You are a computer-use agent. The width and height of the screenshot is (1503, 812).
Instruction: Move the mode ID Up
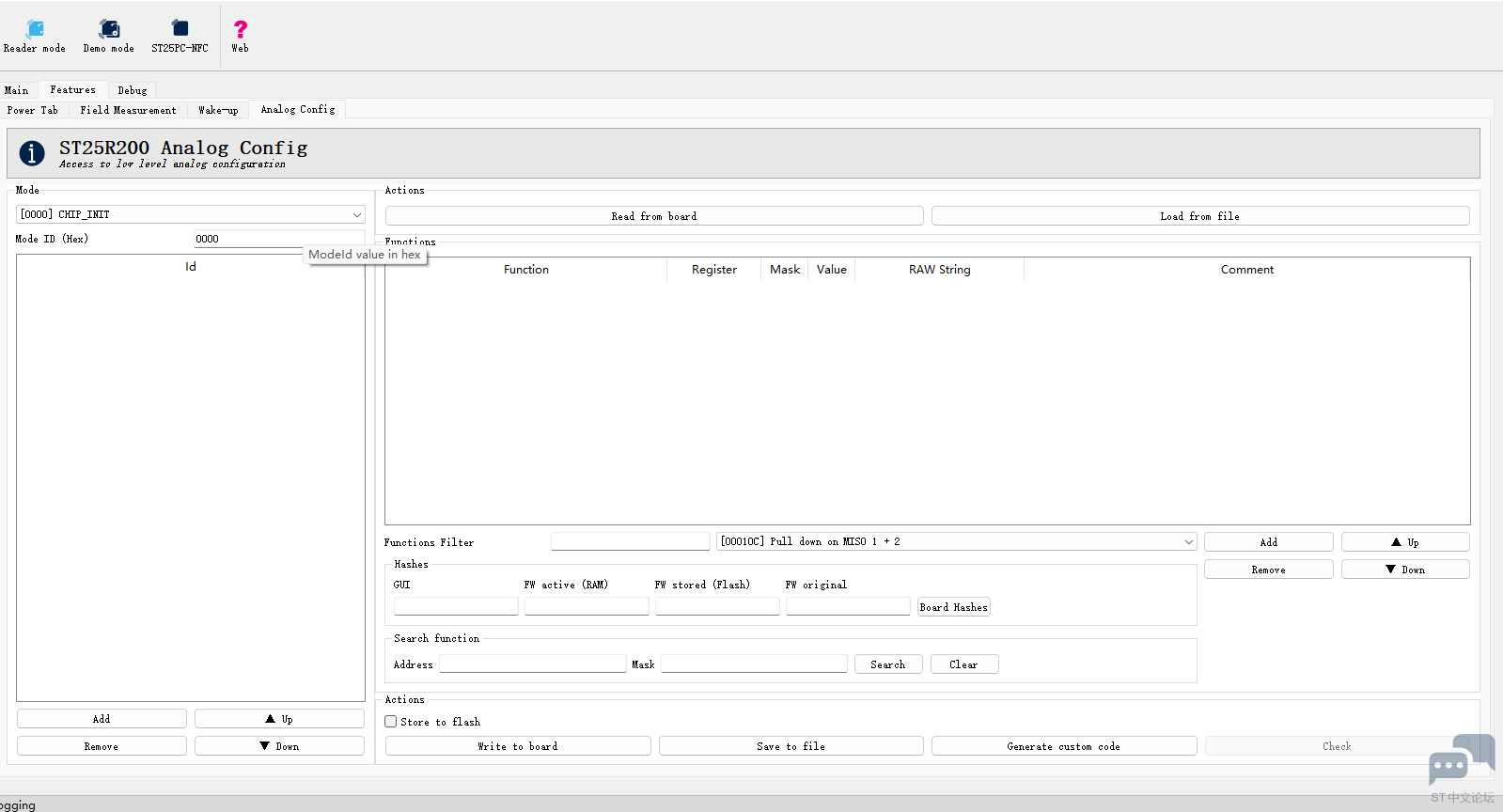click(x=279, y=719)
